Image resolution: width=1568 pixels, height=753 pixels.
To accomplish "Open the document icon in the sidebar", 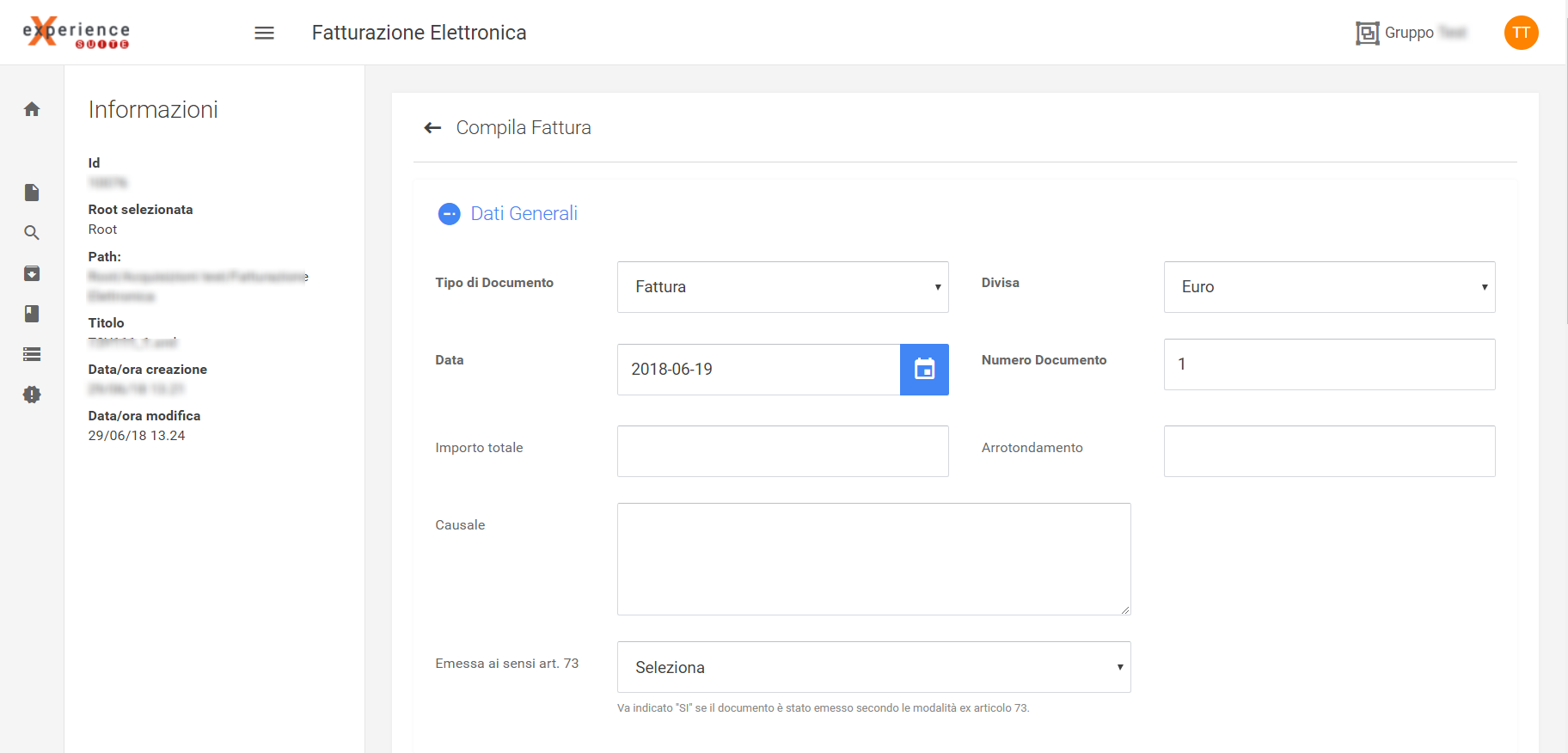I will pos(32,192).
